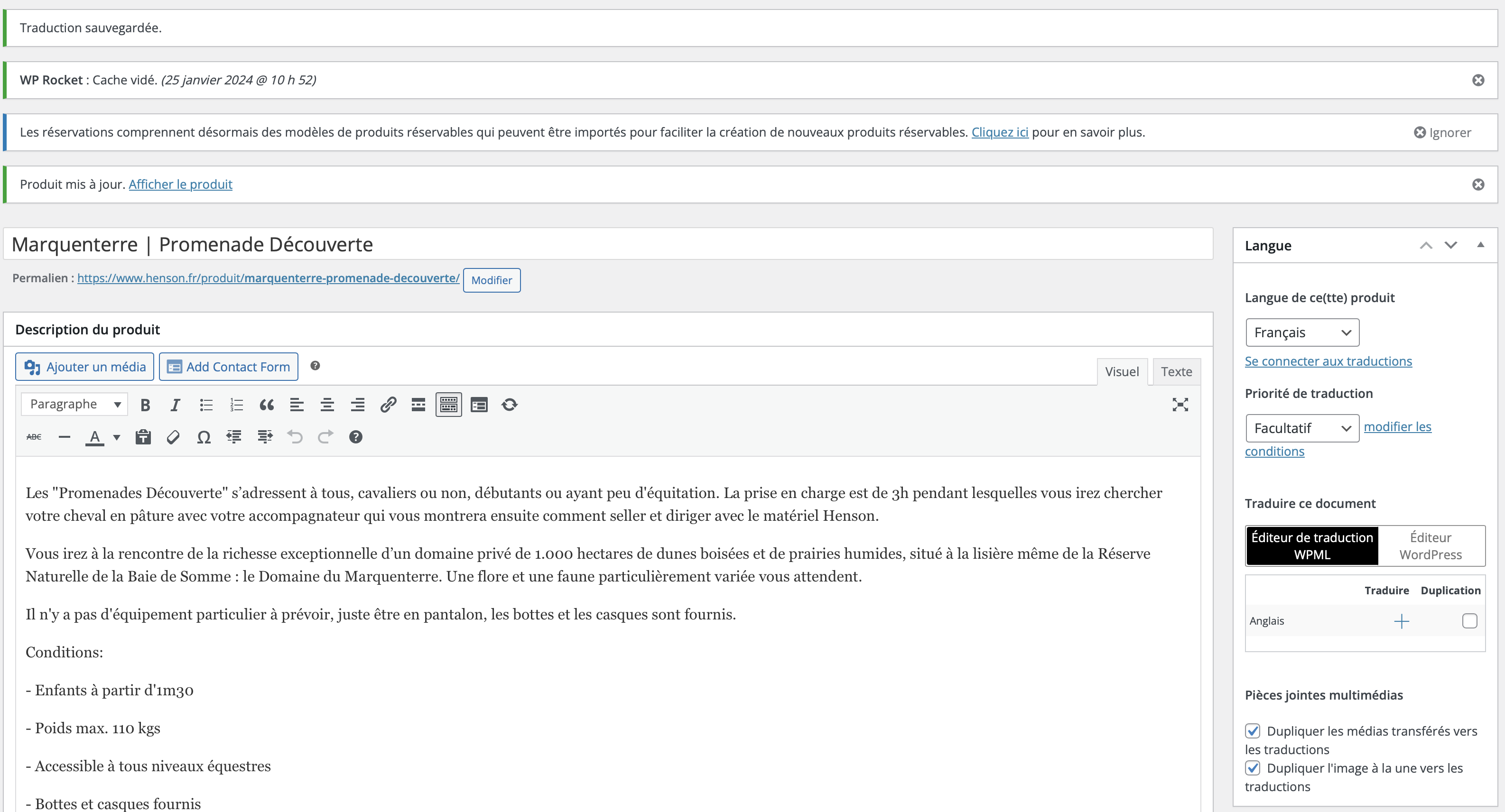Select Éditeur WordPress option
1505x812 pixels.
1430,545
